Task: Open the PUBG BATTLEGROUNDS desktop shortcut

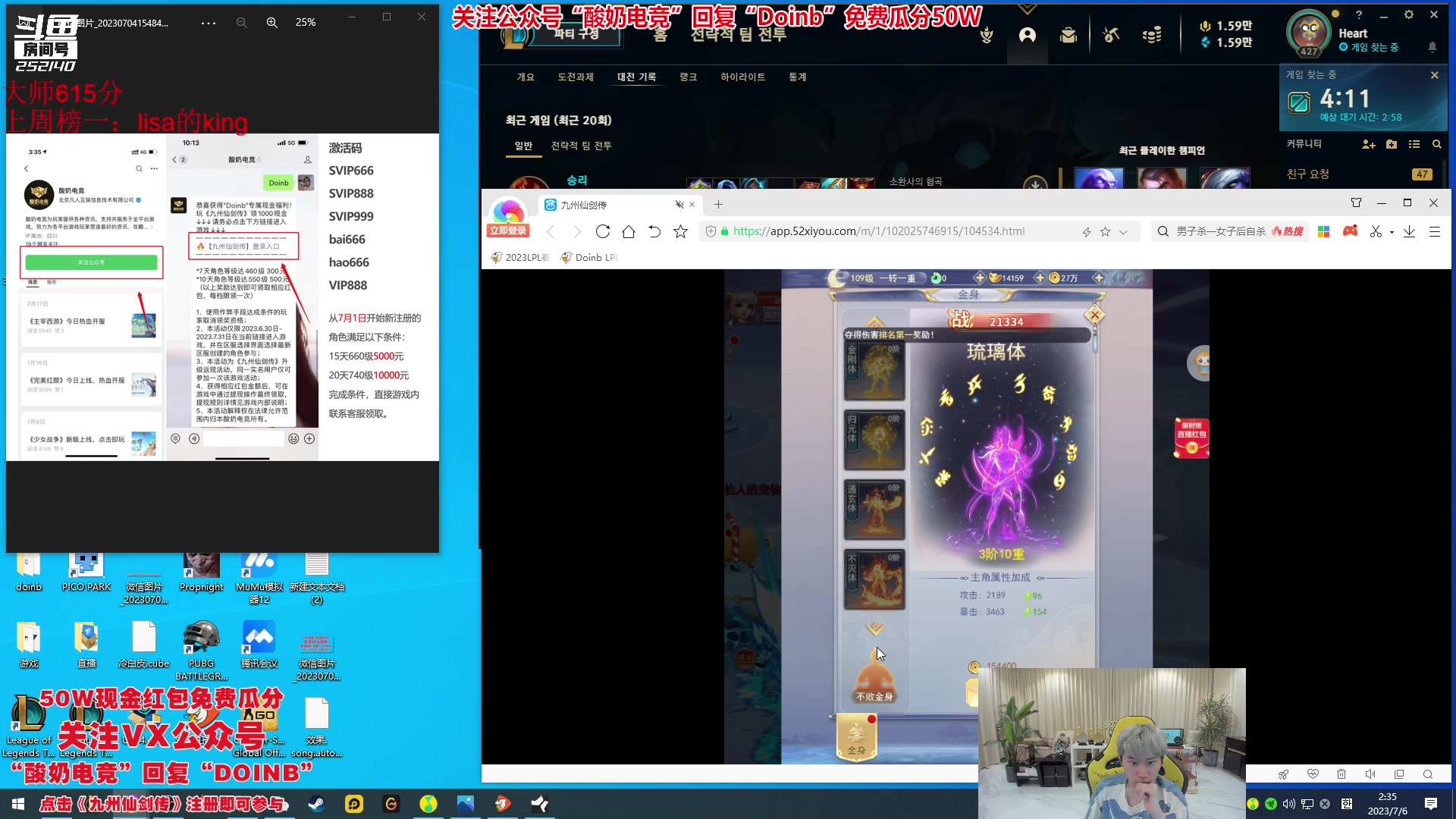Action: pyautogui.click(x=202, y=651)
